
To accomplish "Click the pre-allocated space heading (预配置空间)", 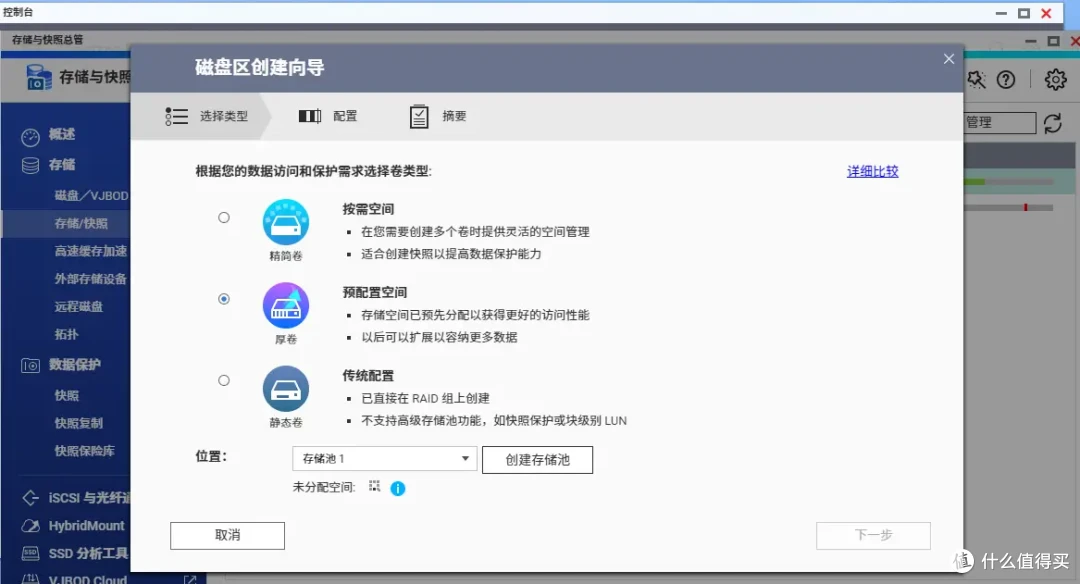I will click(375, 292).
